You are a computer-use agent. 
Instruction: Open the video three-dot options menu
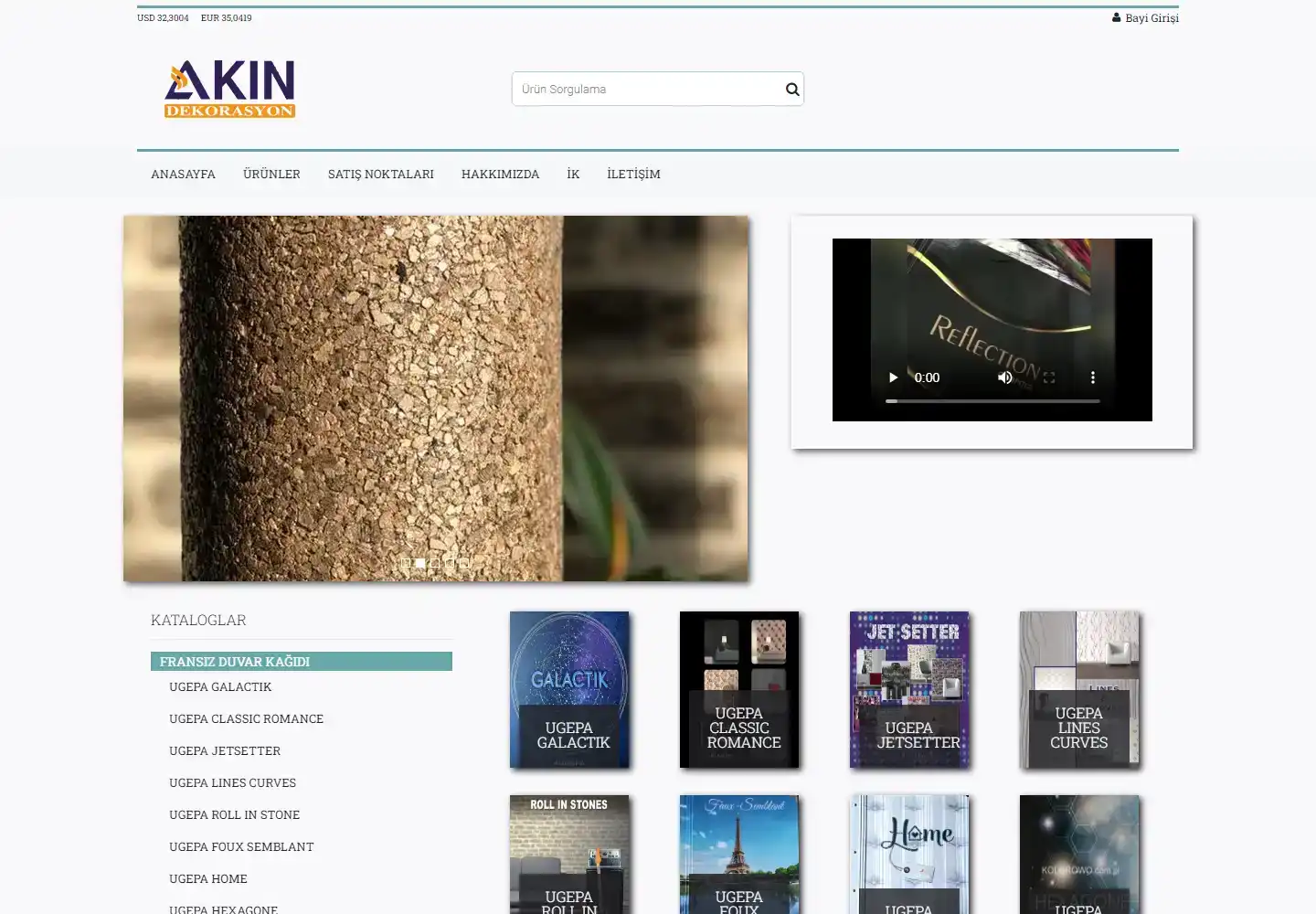[1092, 377]
